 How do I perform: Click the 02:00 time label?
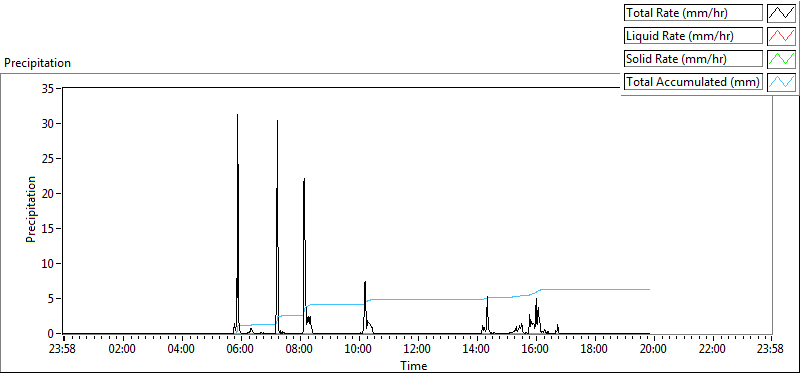122,350
